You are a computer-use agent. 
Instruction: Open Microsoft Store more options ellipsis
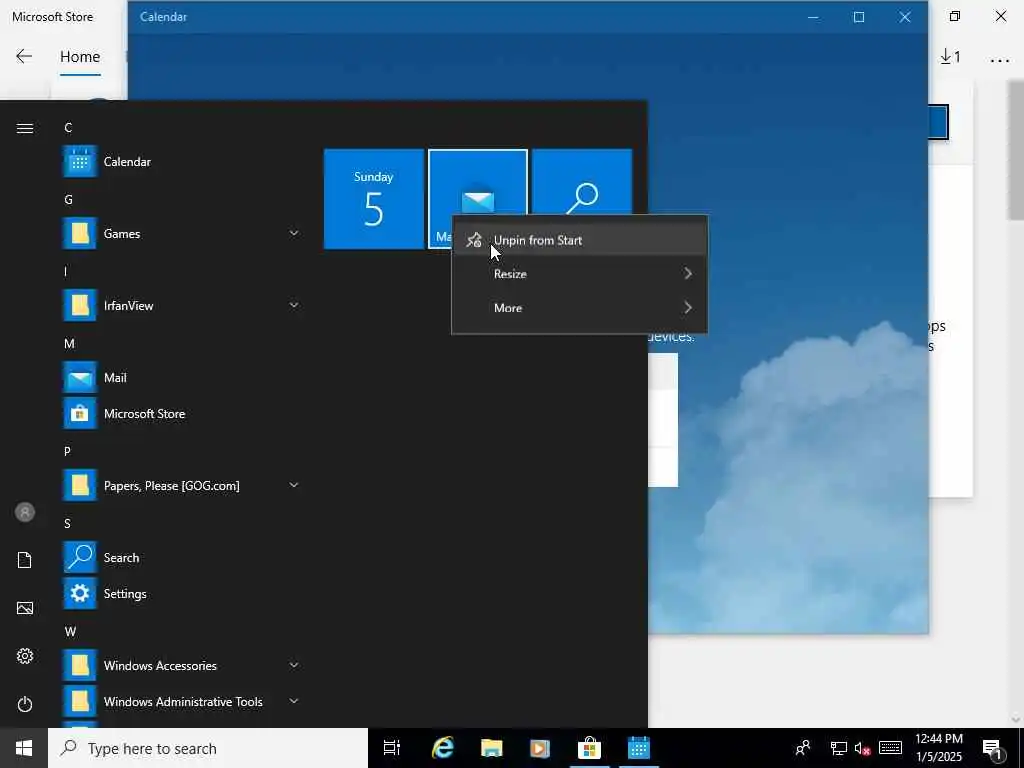click(x=1000, y=61)
